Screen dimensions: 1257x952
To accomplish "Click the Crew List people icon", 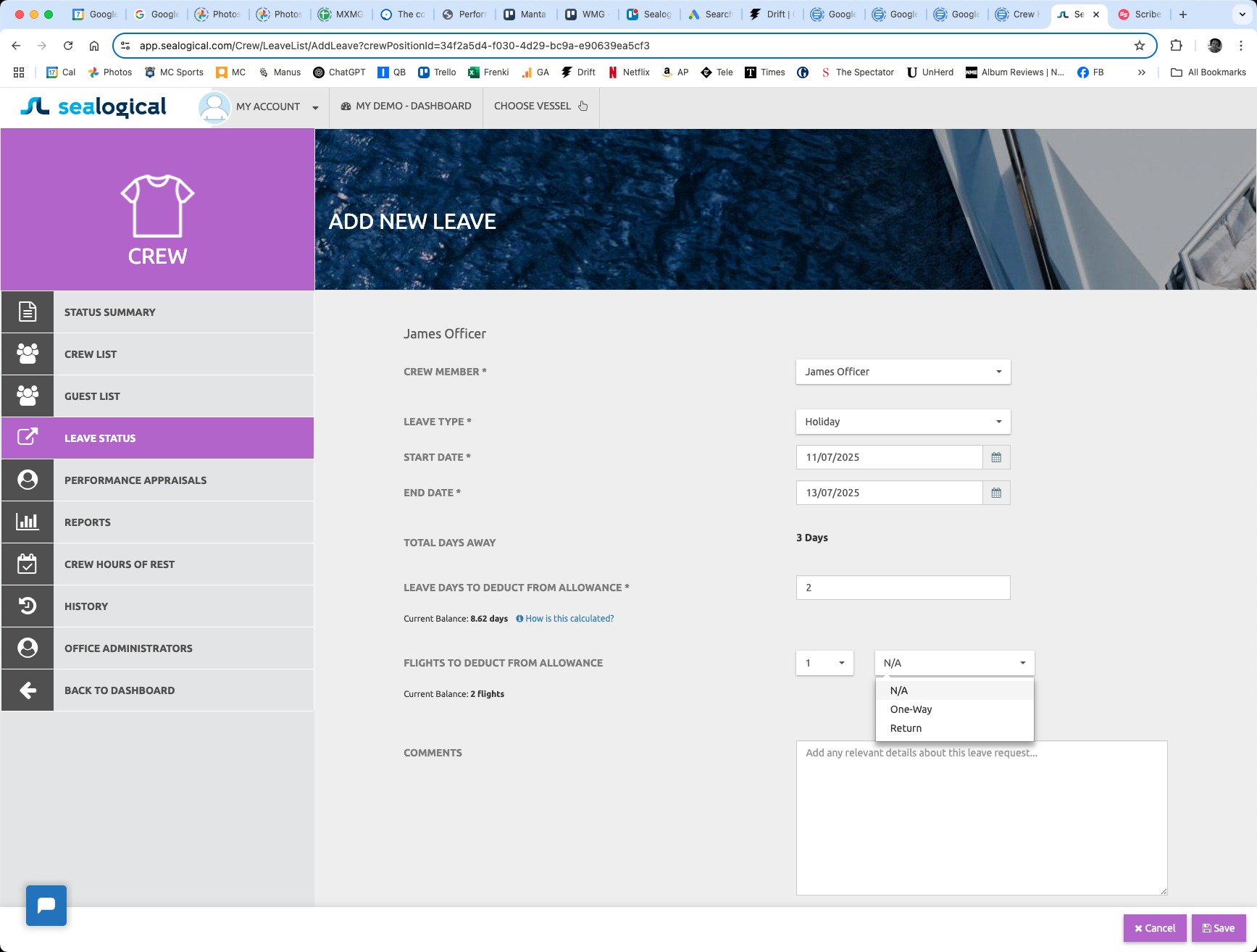I will tap(28, 354).
